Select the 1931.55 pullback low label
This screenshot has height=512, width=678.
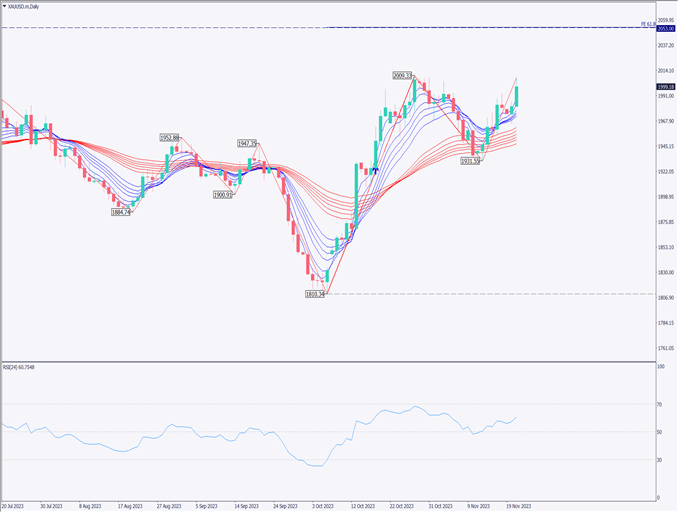pos(471,160)
